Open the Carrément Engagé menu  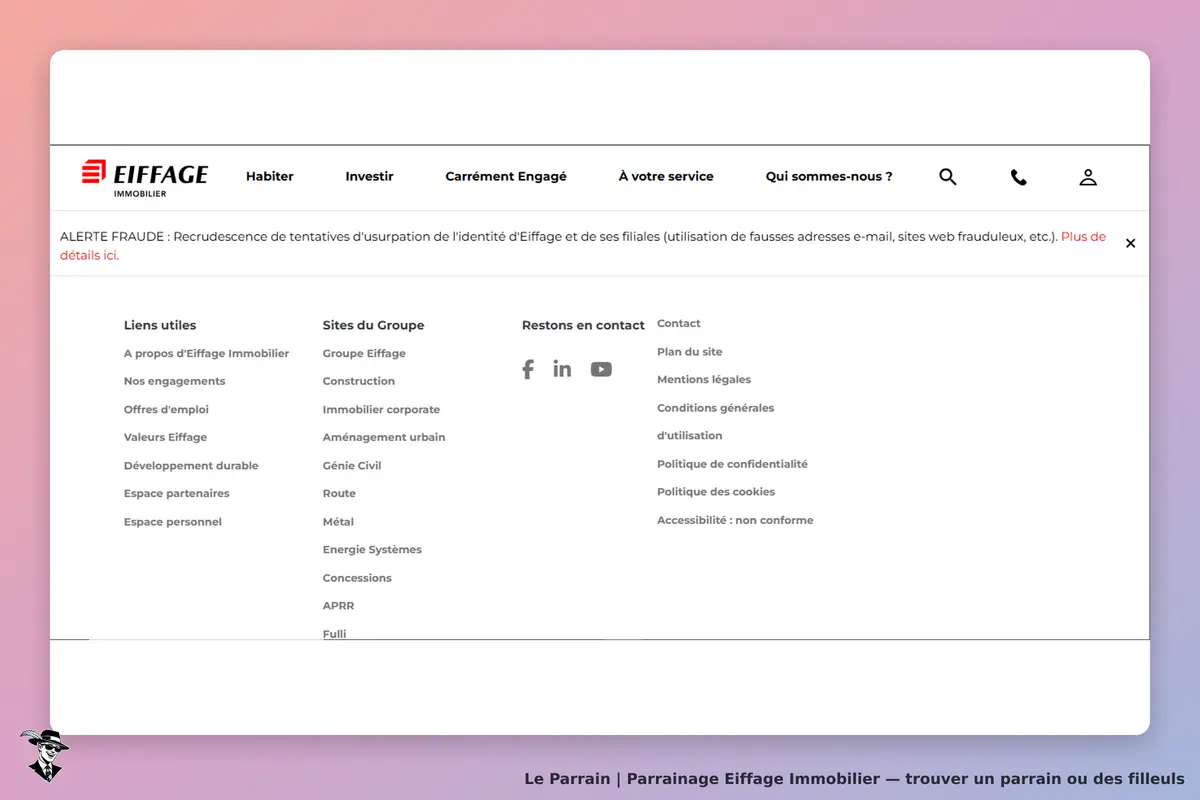tap(506, 176)
